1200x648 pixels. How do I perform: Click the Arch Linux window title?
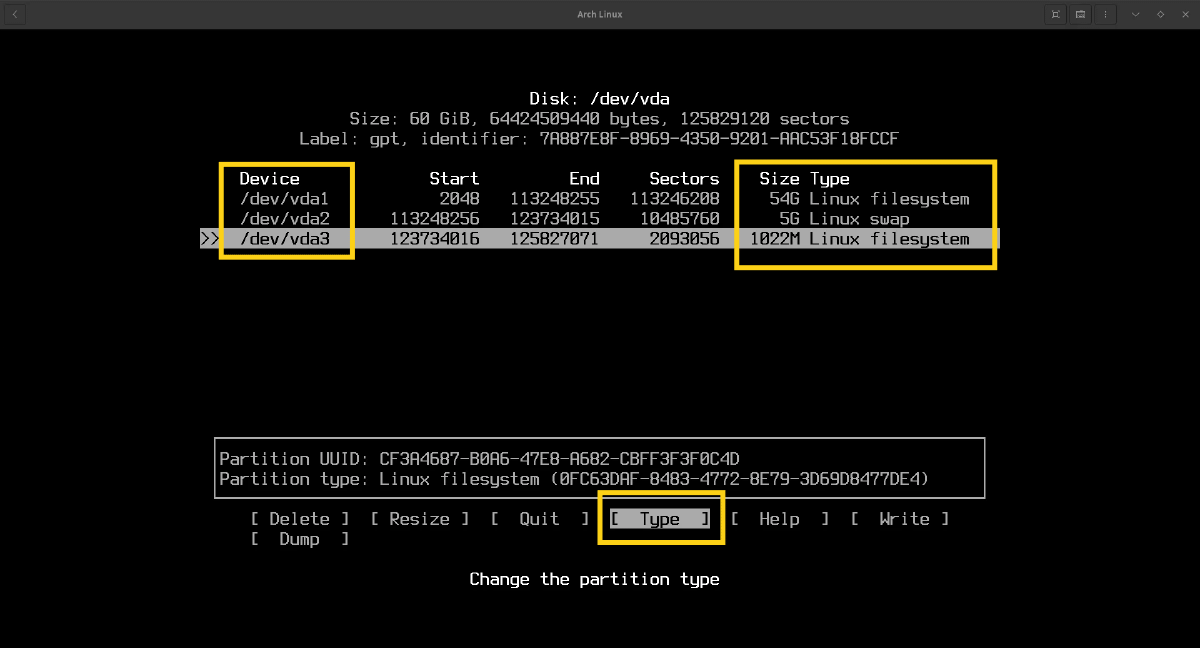(x=600, y=14)
